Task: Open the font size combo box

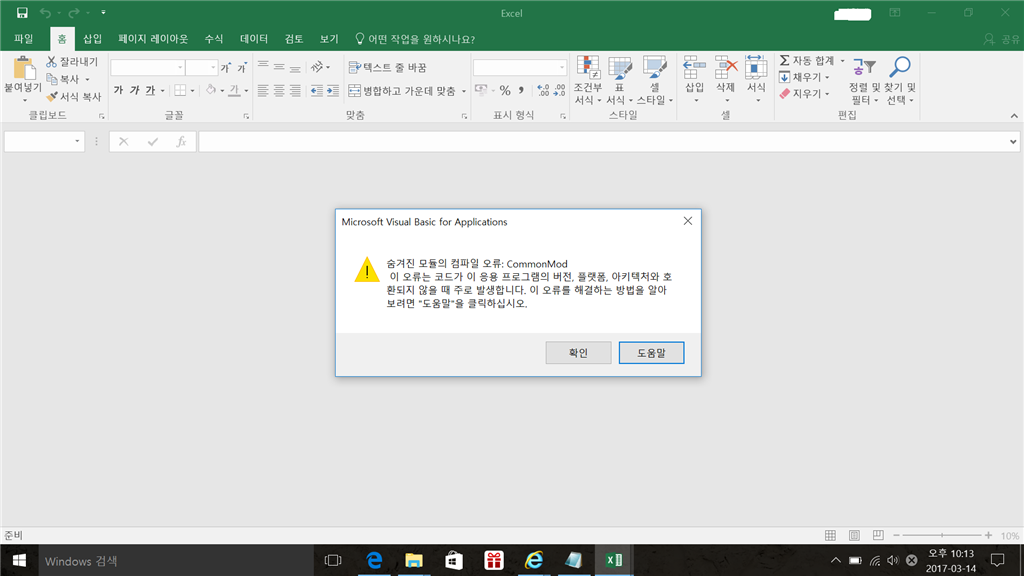Action: click(x=201, y=67)
